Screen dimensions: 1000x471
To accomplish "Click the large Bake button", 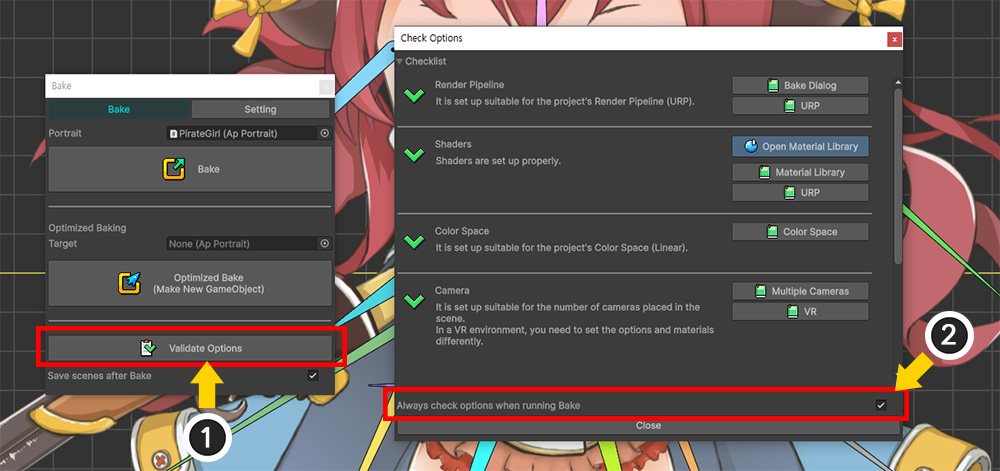I will coord(190,169).
